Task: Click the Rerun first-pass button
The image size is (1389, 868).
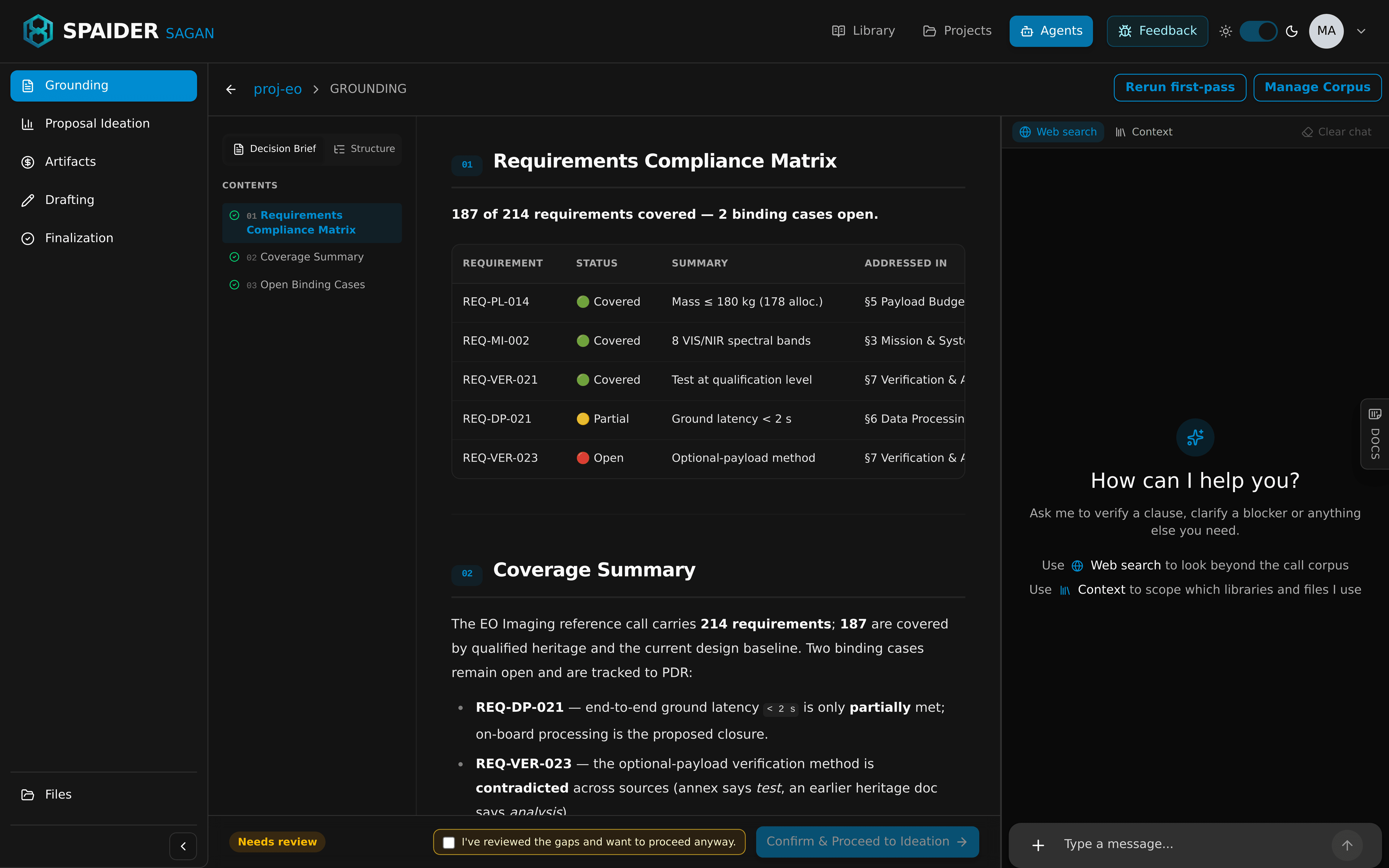Action: point(1180,87)
